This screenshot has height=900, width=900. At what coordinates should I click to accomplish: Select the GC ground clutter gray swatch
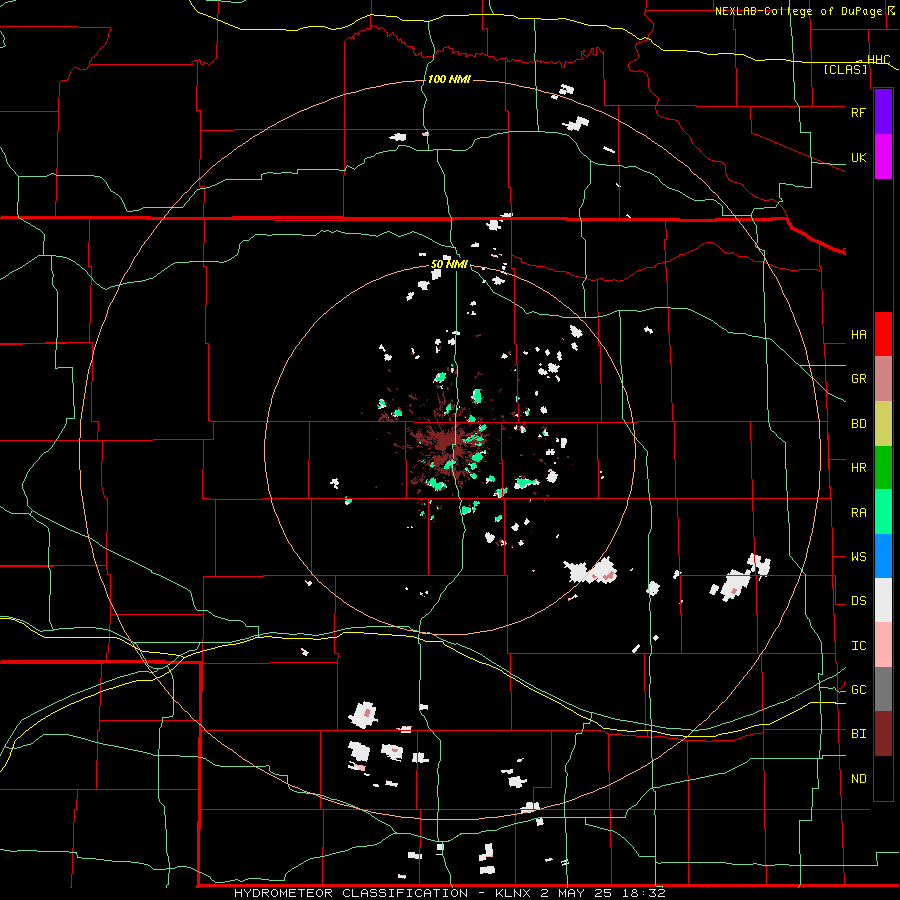883,689
